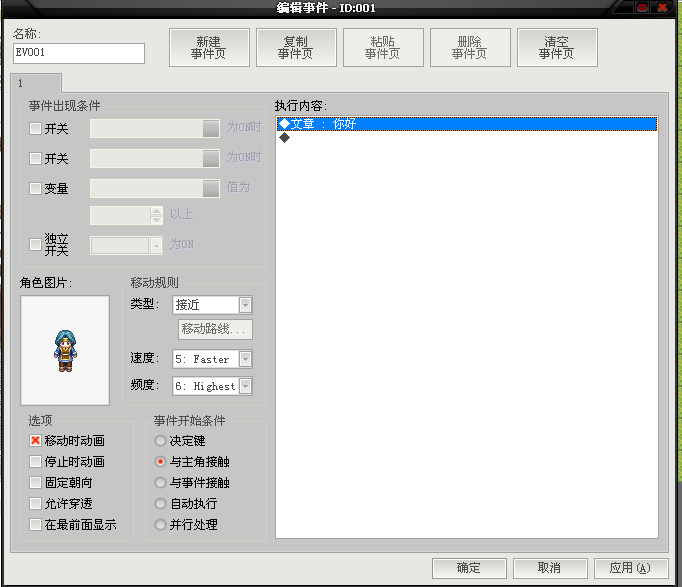Click the 删除事件页 button
Viewport: 682px width, 587px height.
click(470, 48)
